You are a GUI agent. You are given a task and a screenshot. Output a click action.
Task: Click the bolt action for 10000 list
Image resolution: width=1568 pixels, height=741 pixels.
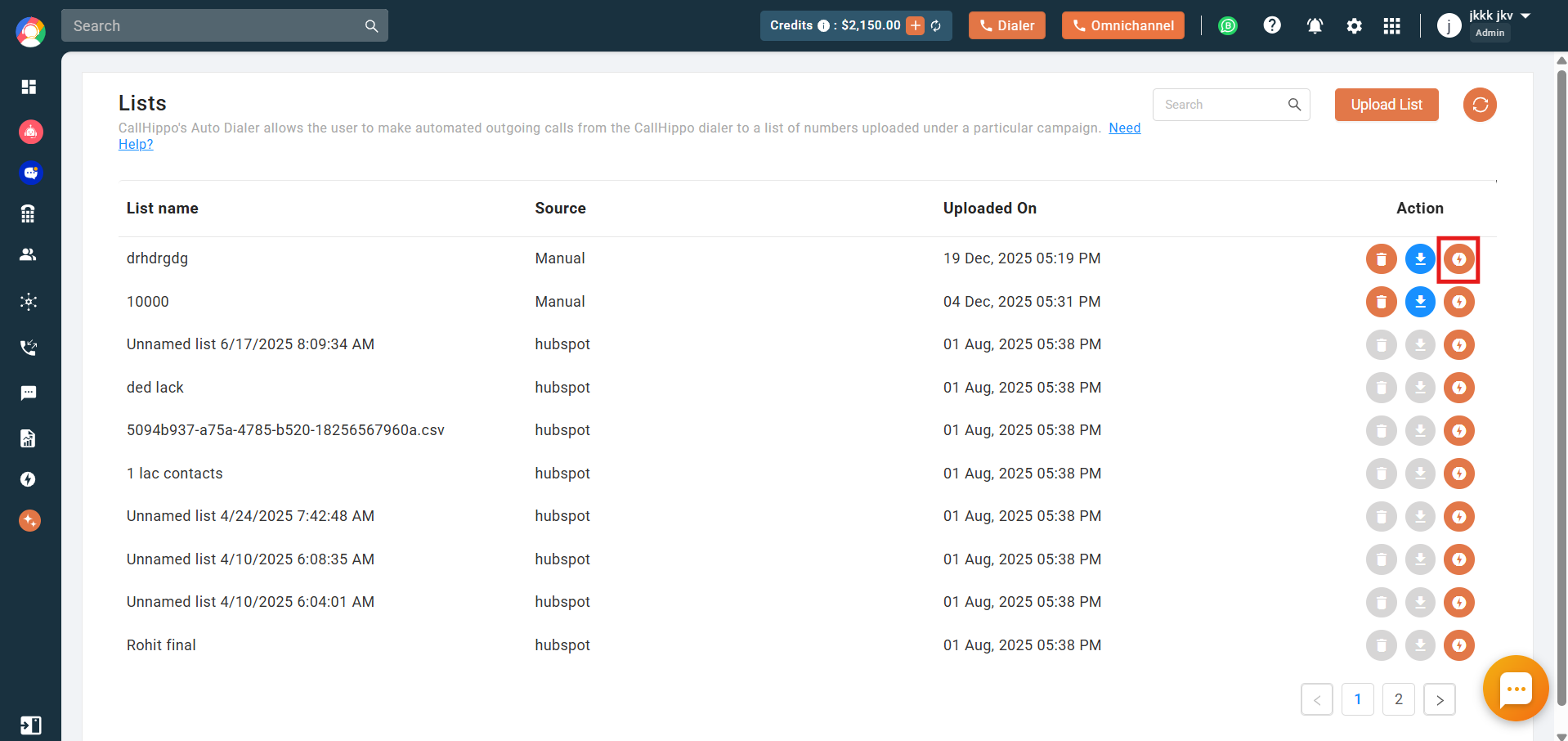[1459, 302]
